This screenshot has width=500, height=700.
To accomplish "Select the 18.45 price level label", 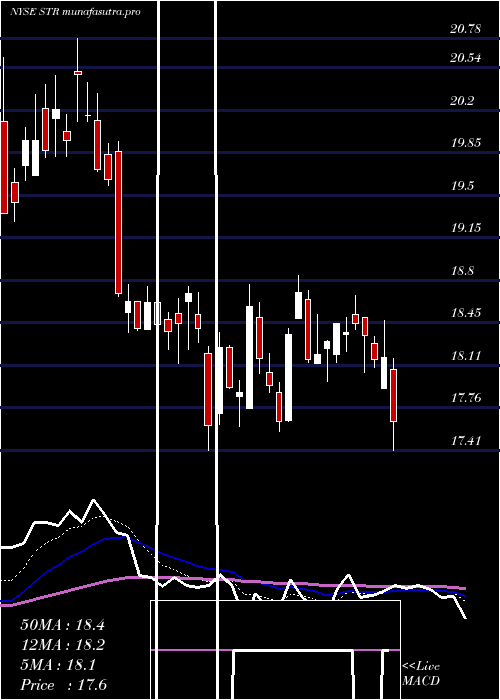I will (x=466, y=312).
